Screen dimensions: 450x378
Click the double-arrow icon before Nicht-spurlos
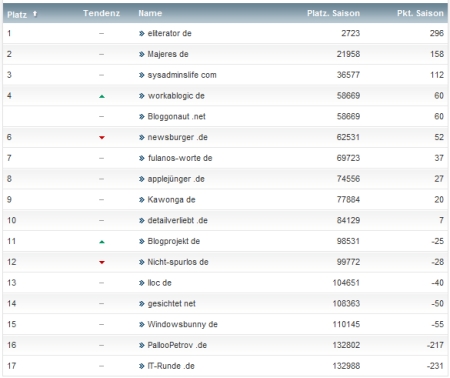pos(142,262)
